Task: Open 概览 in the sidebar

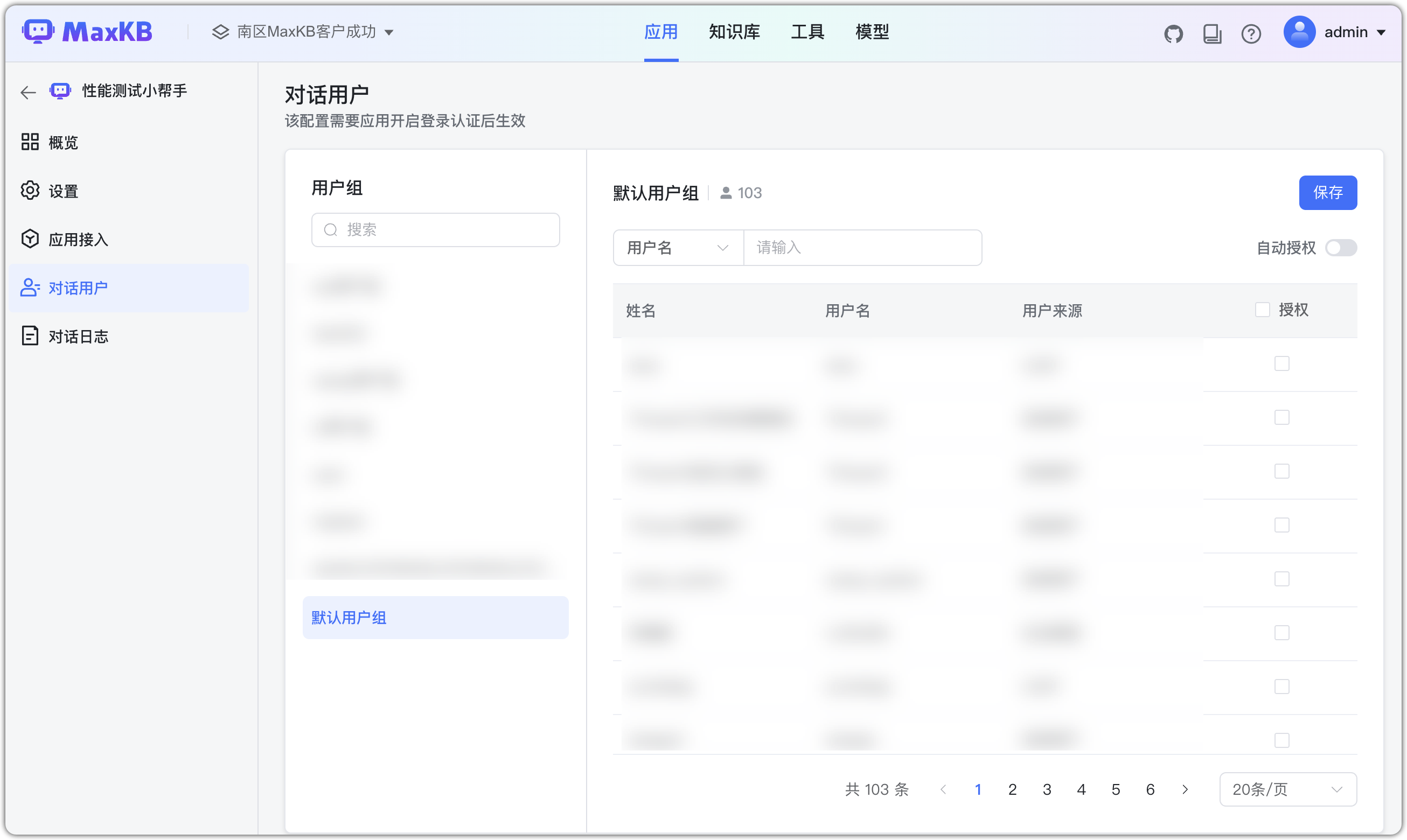Action: click(x=129, y=142)
